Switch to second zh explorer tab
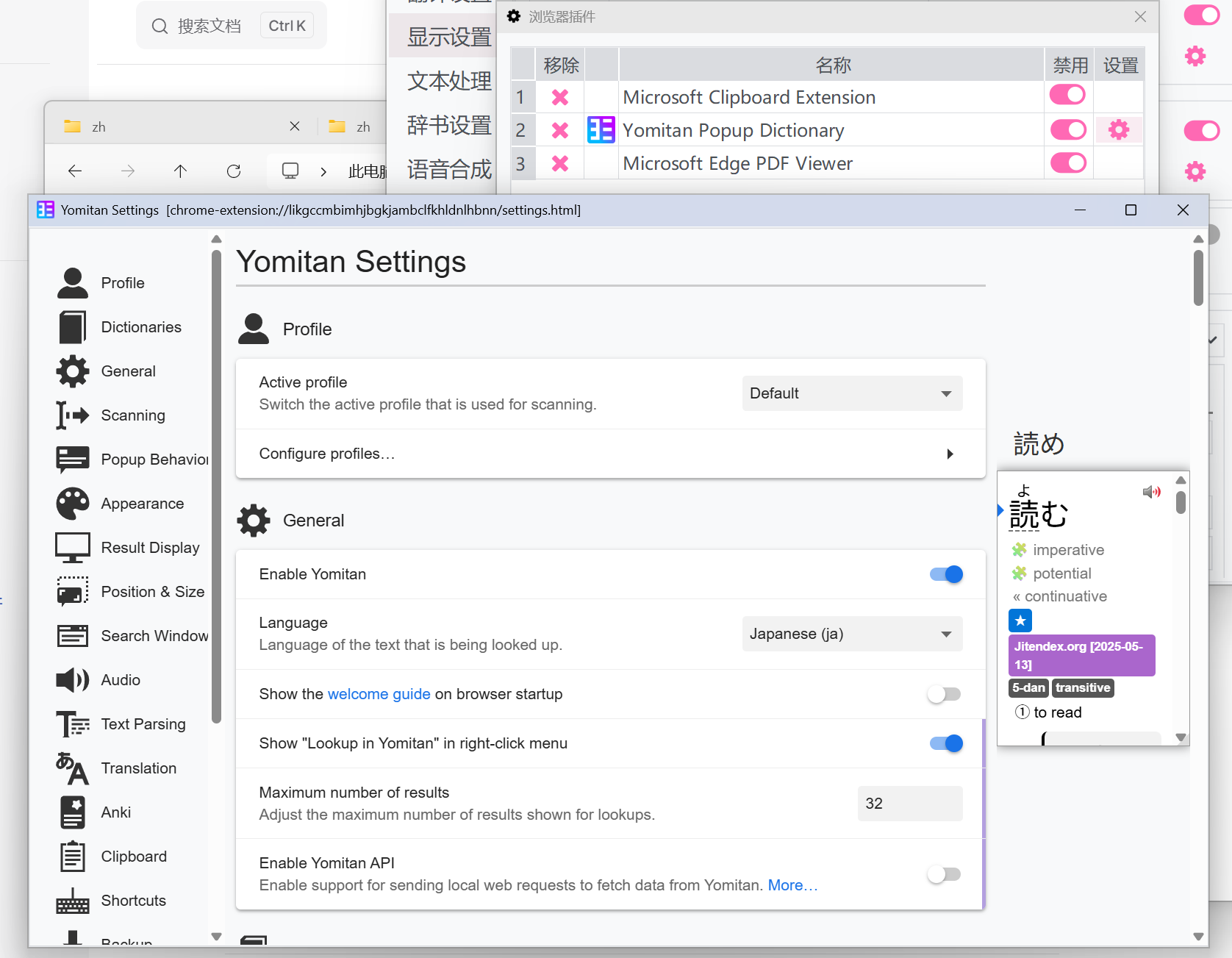Screen dimensions: 1232x958 click(356, 126)
